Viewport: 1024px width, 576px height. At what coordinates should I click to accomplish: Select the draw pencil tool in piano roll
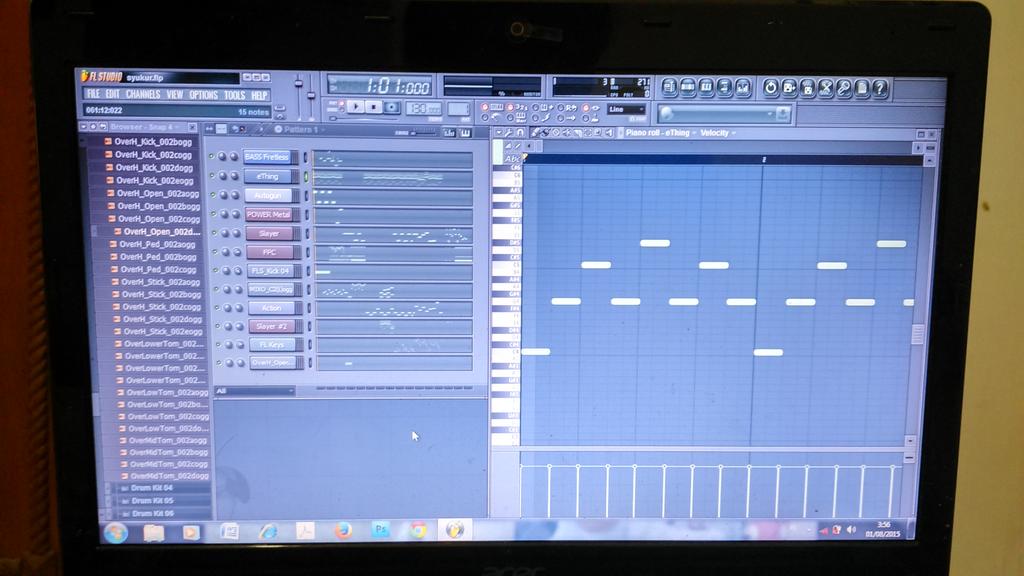[x=536, y=133]
